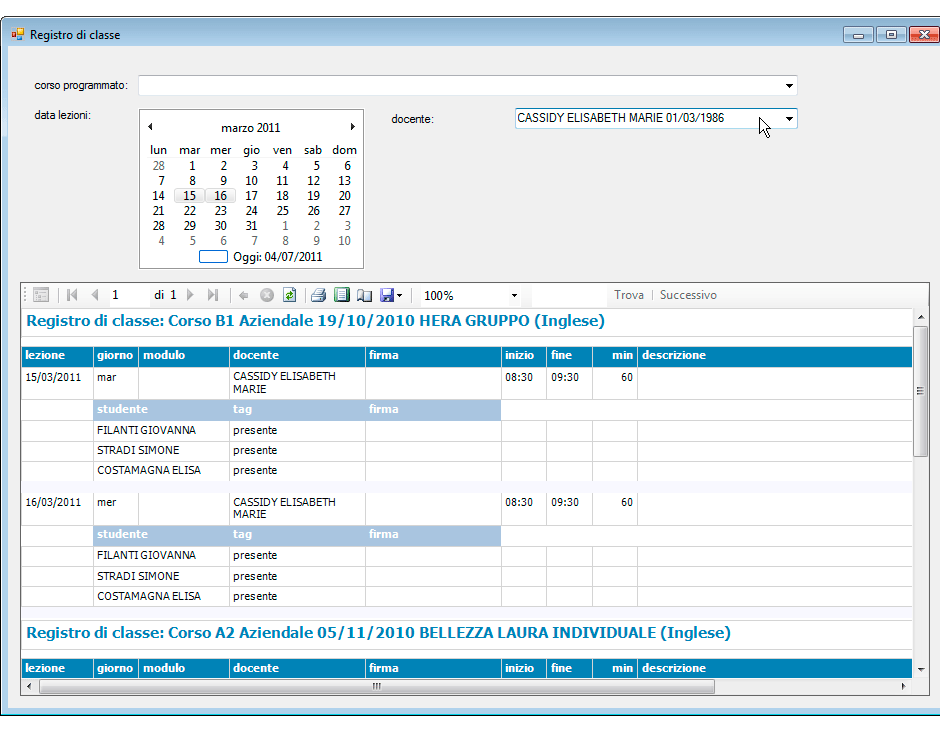Close the Registro di classe window
The image size is (940, 732).
point(924,35)
